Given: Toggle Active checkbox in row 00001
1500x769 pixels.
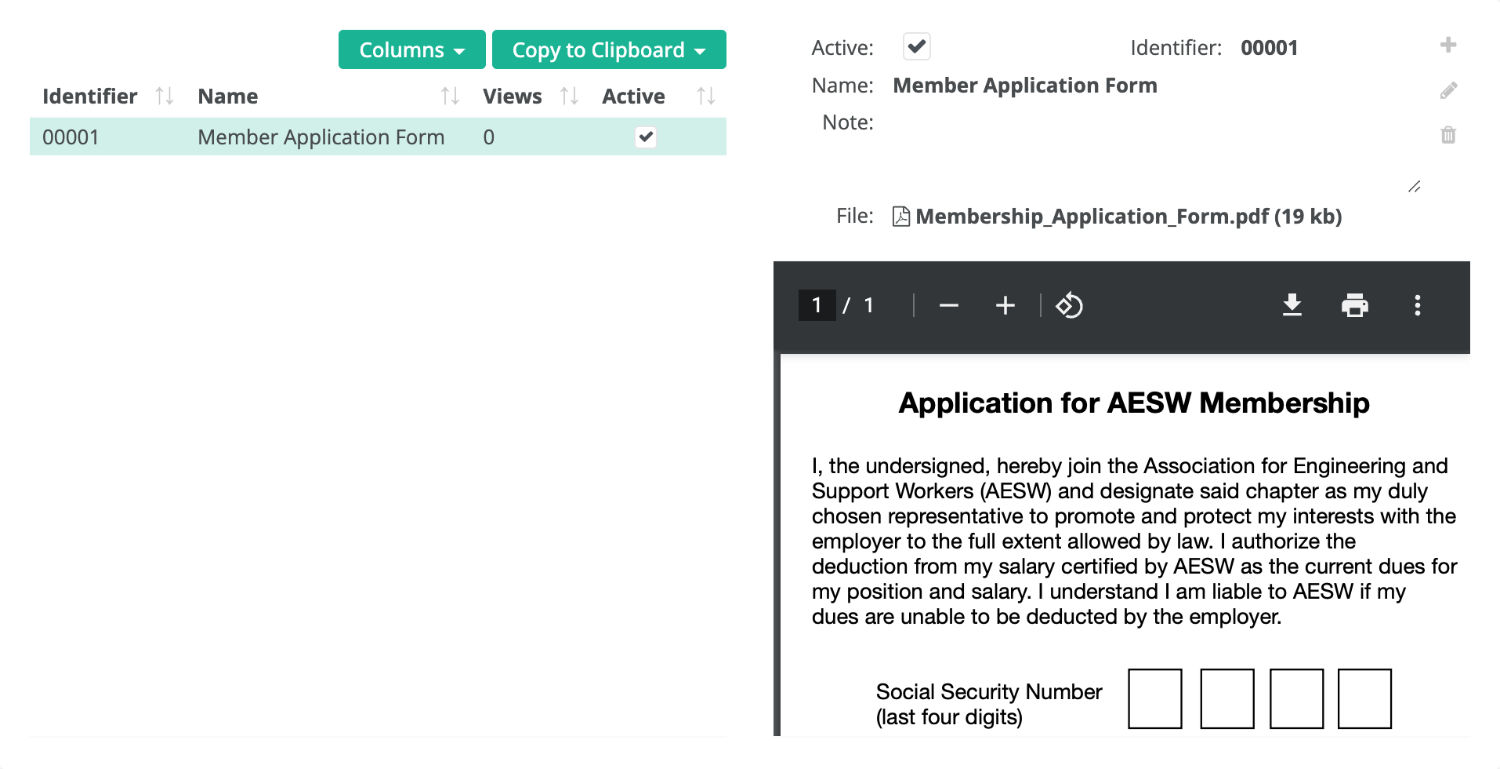Looking at the screenshot, I should [x=646, y=137].
